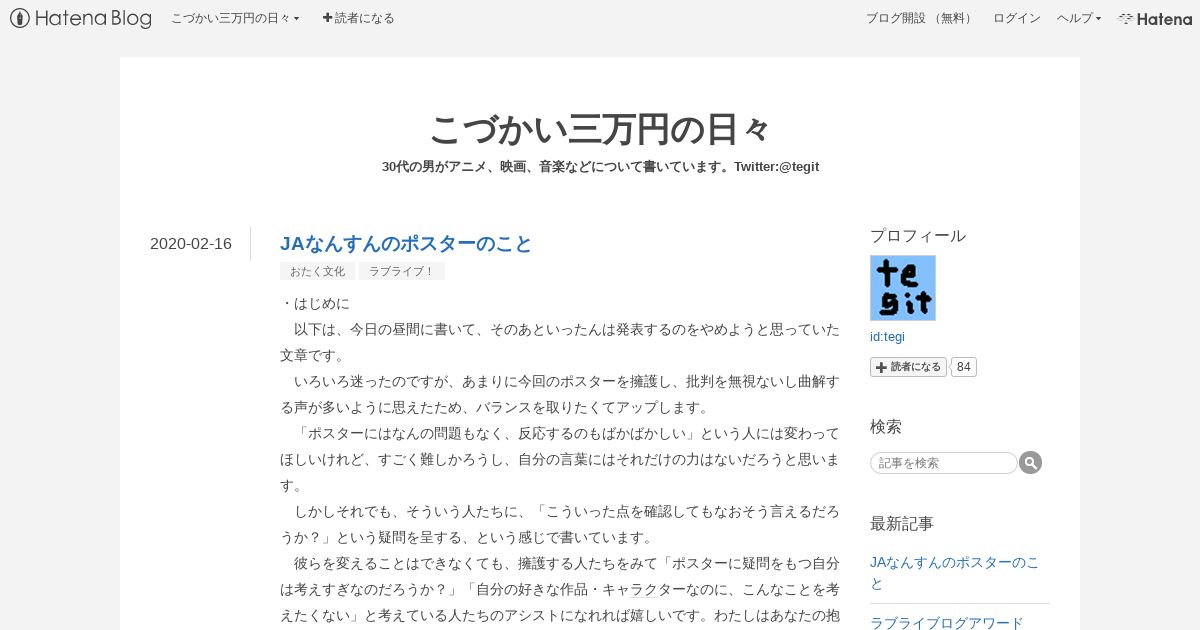
Task: Open article JAなんすんのポスターのこと
Action: click(406, 243)
